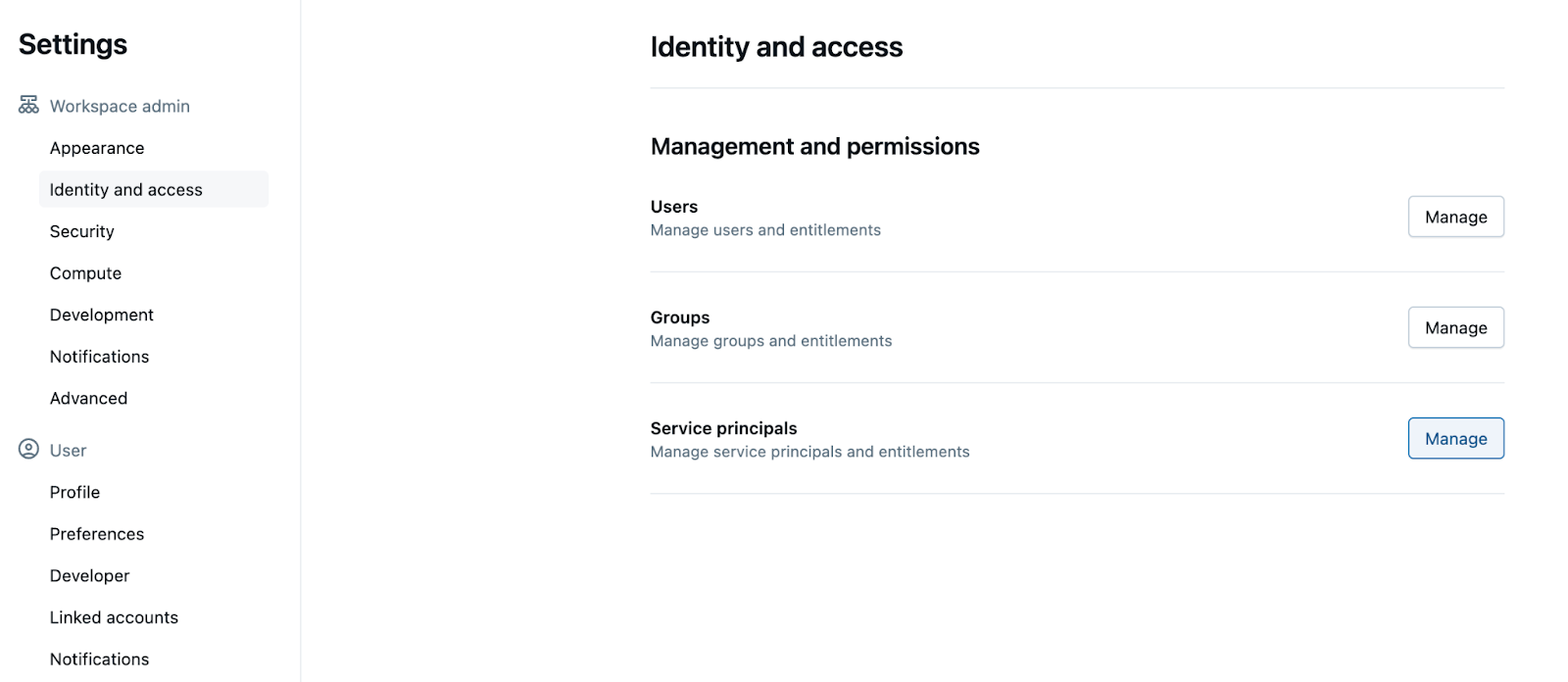Go to user Preferences
Image resolution: width=1568 pixels, height=682 pixels.
tap(97, 534)
